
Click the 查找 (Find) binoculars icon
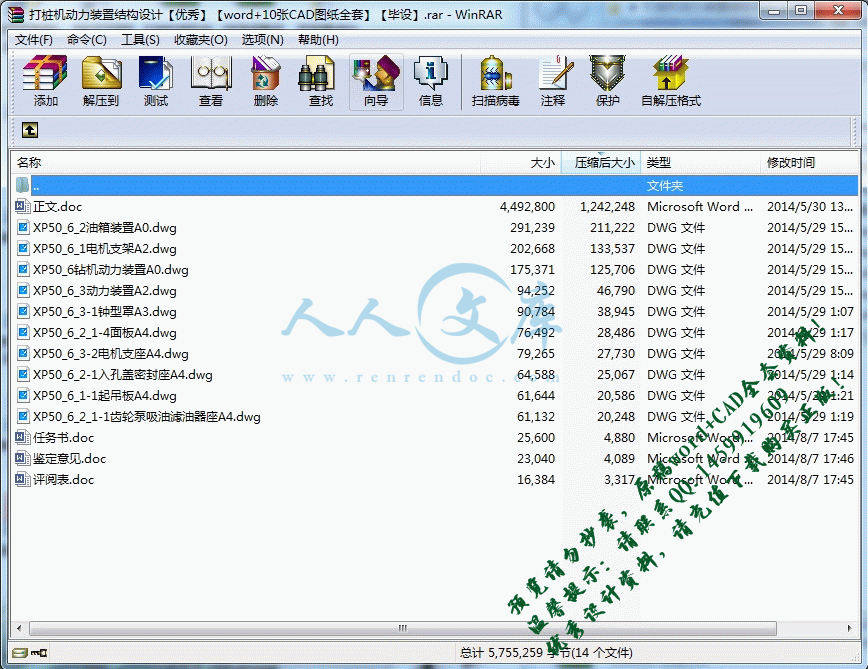point(316,73)
